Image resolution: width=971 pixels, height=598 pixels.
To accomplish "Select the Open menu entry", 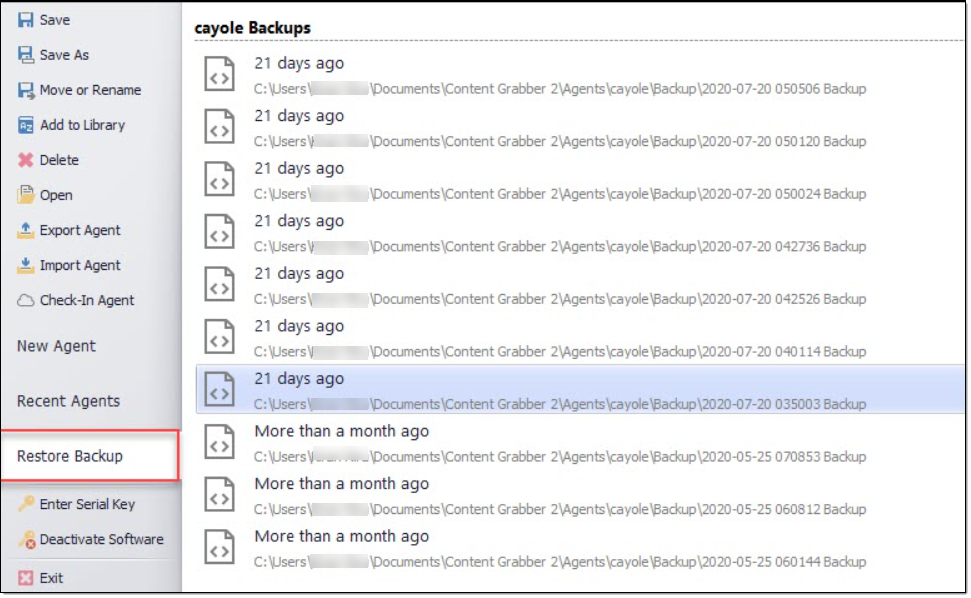I will pyautogui.click(x=56, y=195).
